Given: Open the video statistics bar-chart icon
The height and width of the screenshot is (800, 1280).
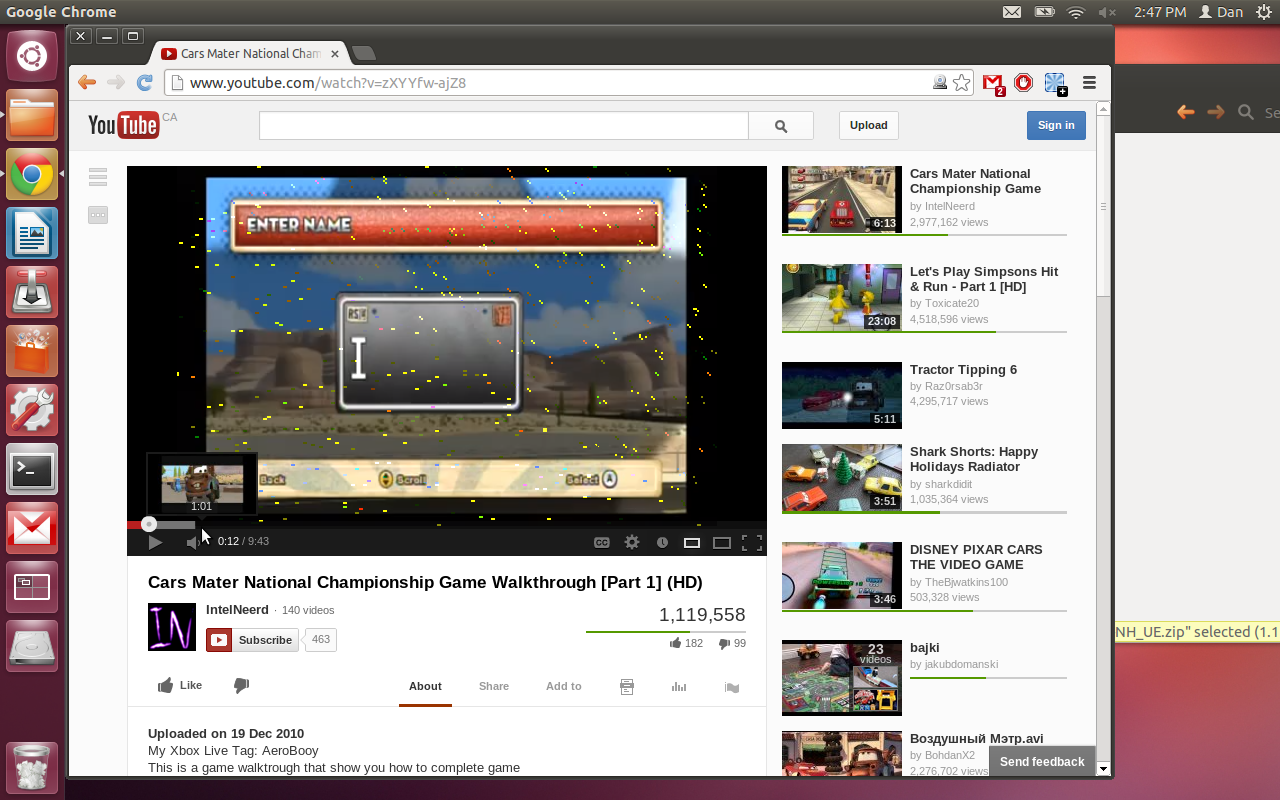Looking at the screenshot, I should (679, 687).
